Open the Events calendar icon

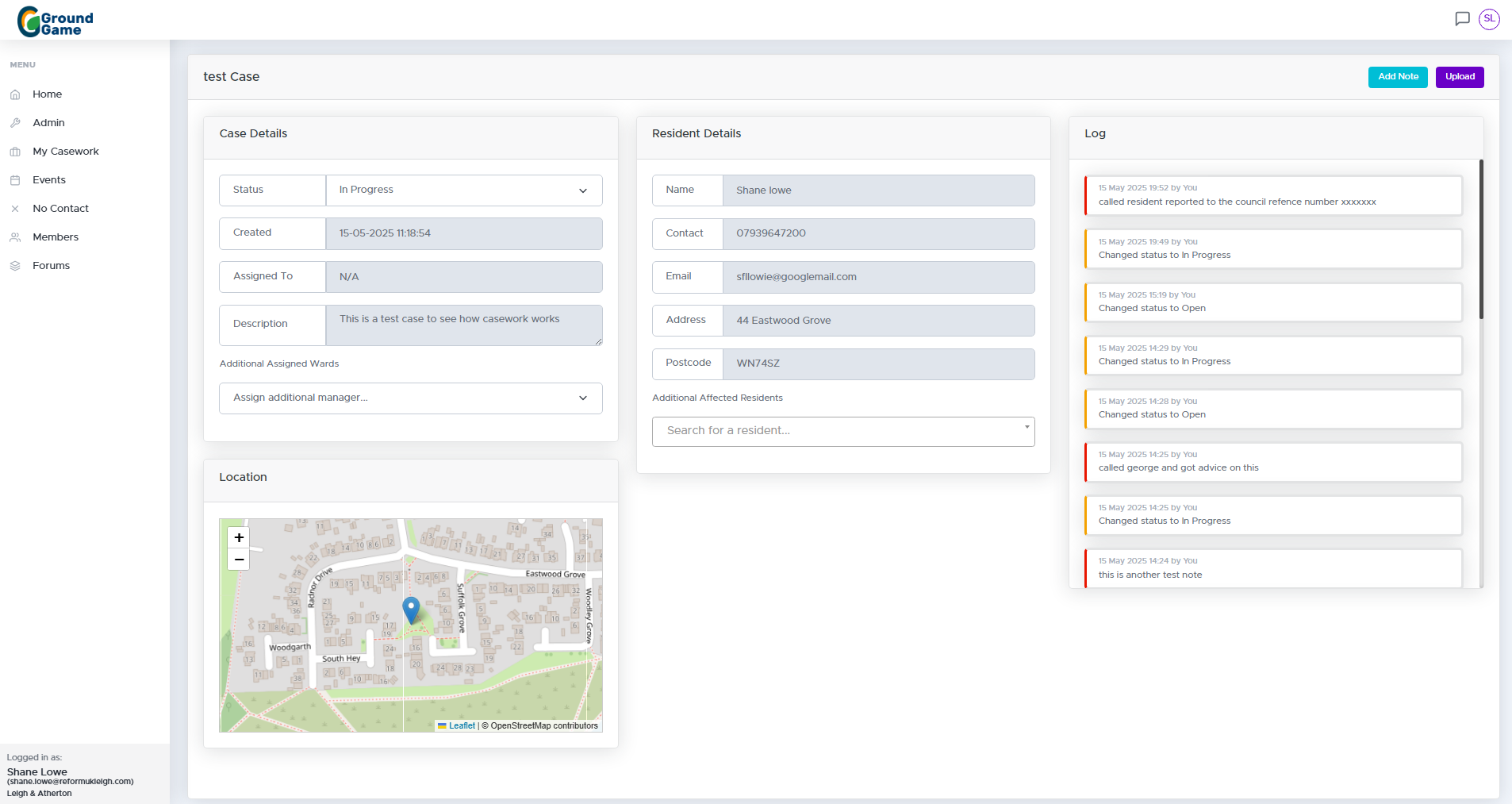[x=16, y=179]
